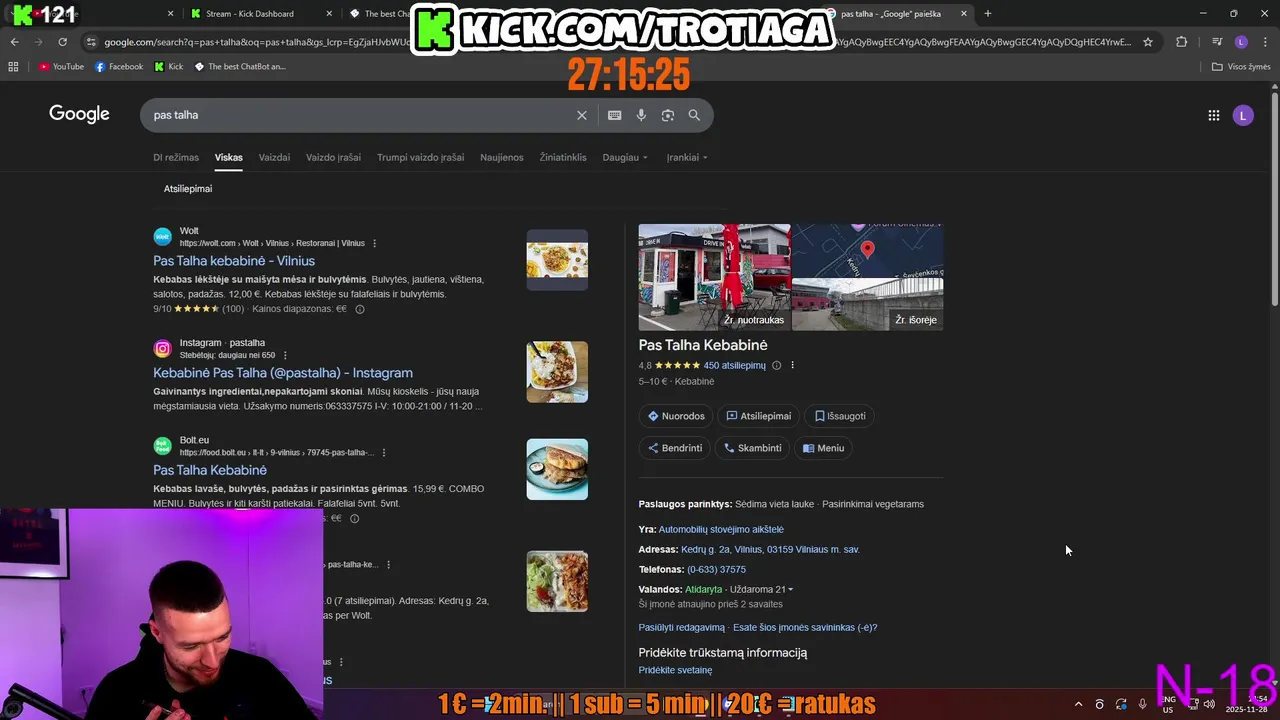Open Pas Talha Kebabinė Bolt.eu result

tap(210, 470)
